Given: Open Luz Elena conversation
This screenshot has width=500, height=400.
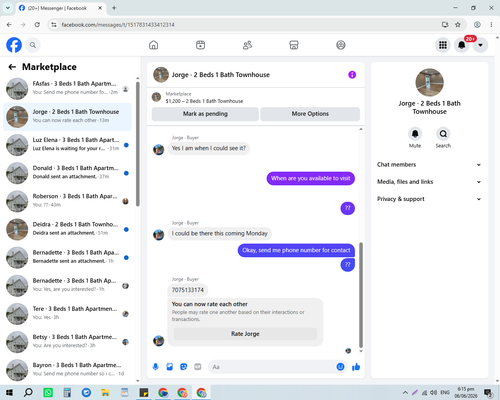Looking at the screenshot, I should point(68,145).
